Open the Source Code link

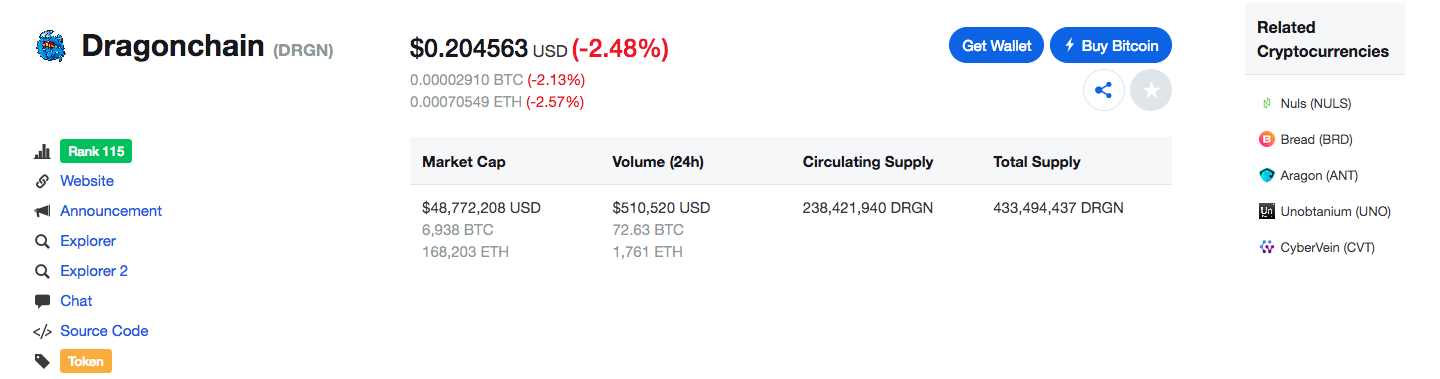[x=104, y=331]
